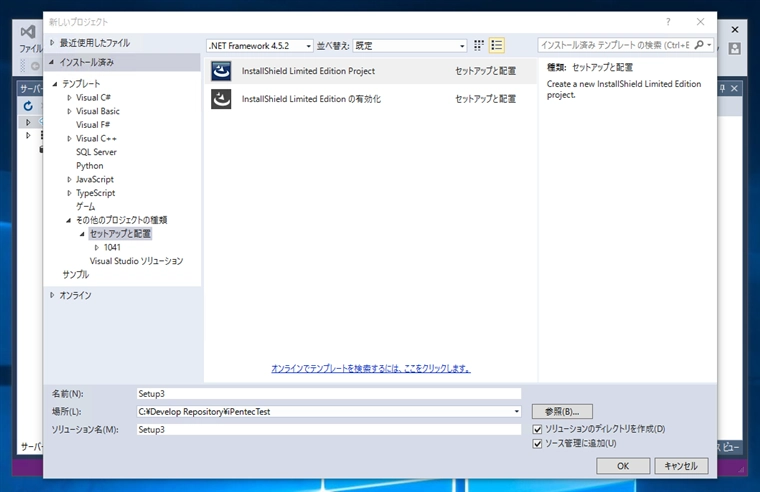
Task: Click the refresh icon in Server Explorer
Action: (x=28, y=106)
